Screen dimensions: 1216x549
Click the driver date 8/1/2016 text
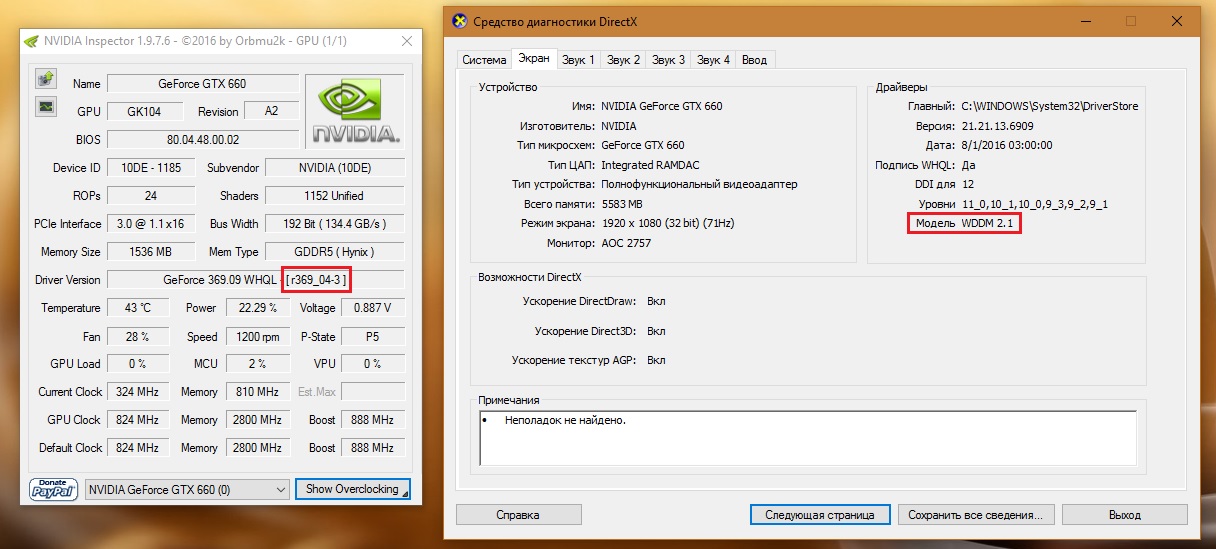point(1007,145)
